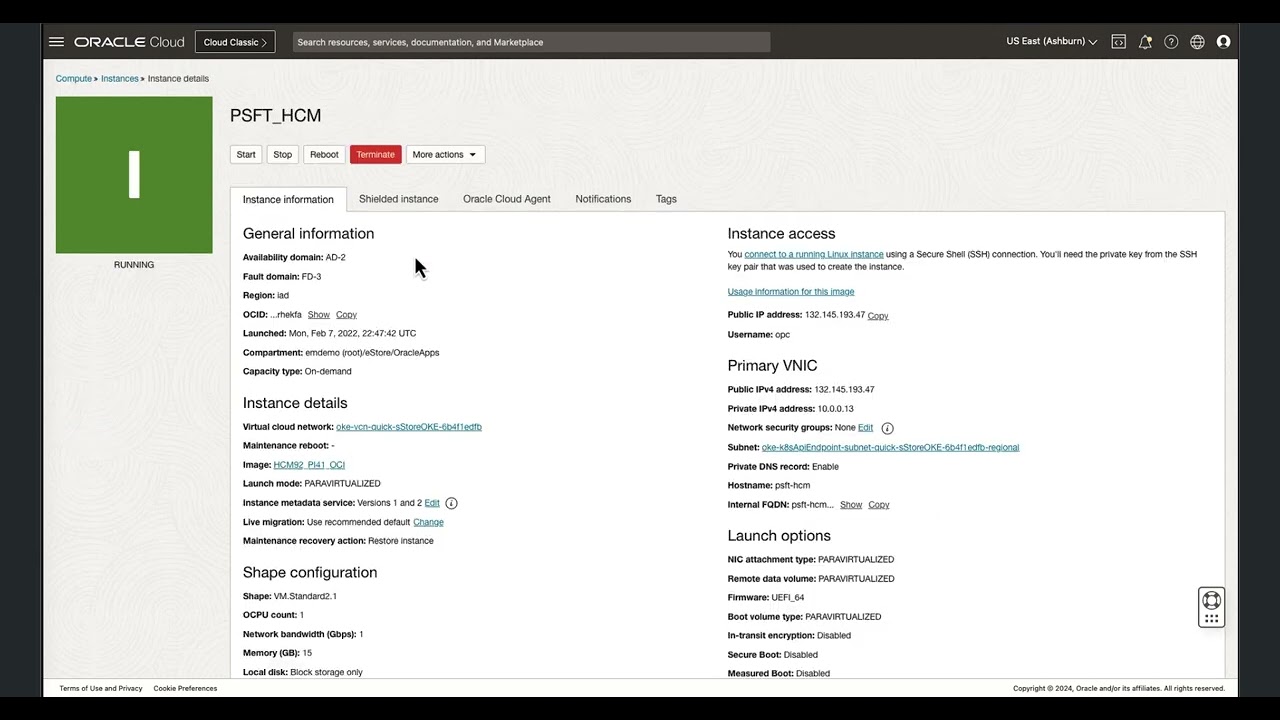This screenshot has width=1280, height=720.
Task: Open Cookie Preferences
Action: (x=185, y=688)
